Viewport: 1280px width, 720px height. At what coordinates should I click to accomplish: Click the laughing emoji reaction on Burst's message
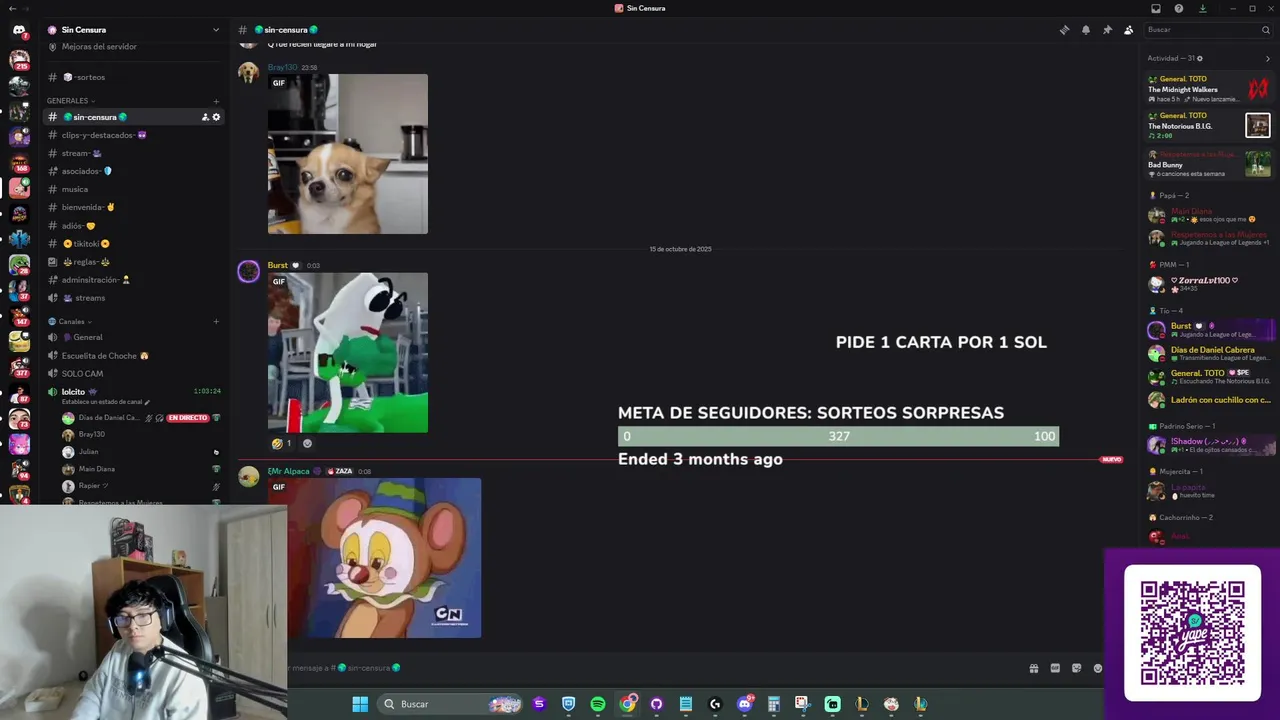pos(281,443)
